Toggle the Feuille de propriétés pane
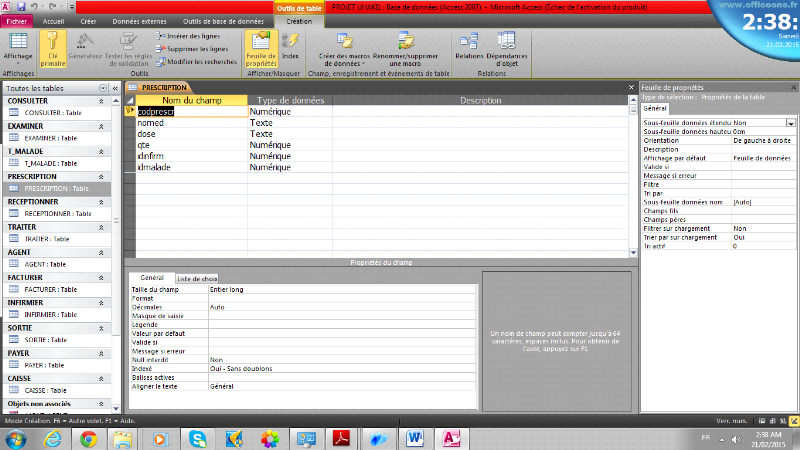800x450 pixels. pyautogui.click(x=261, y=45)
